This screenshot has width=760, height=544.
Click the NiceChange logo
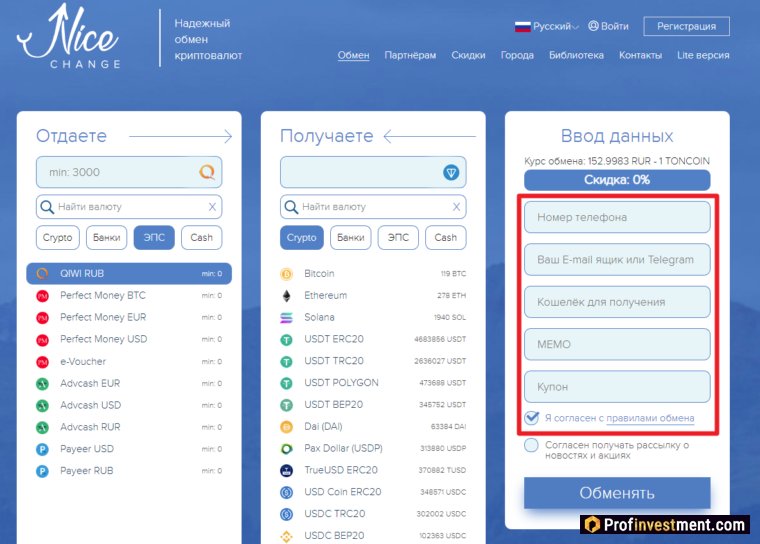[68, 36]
